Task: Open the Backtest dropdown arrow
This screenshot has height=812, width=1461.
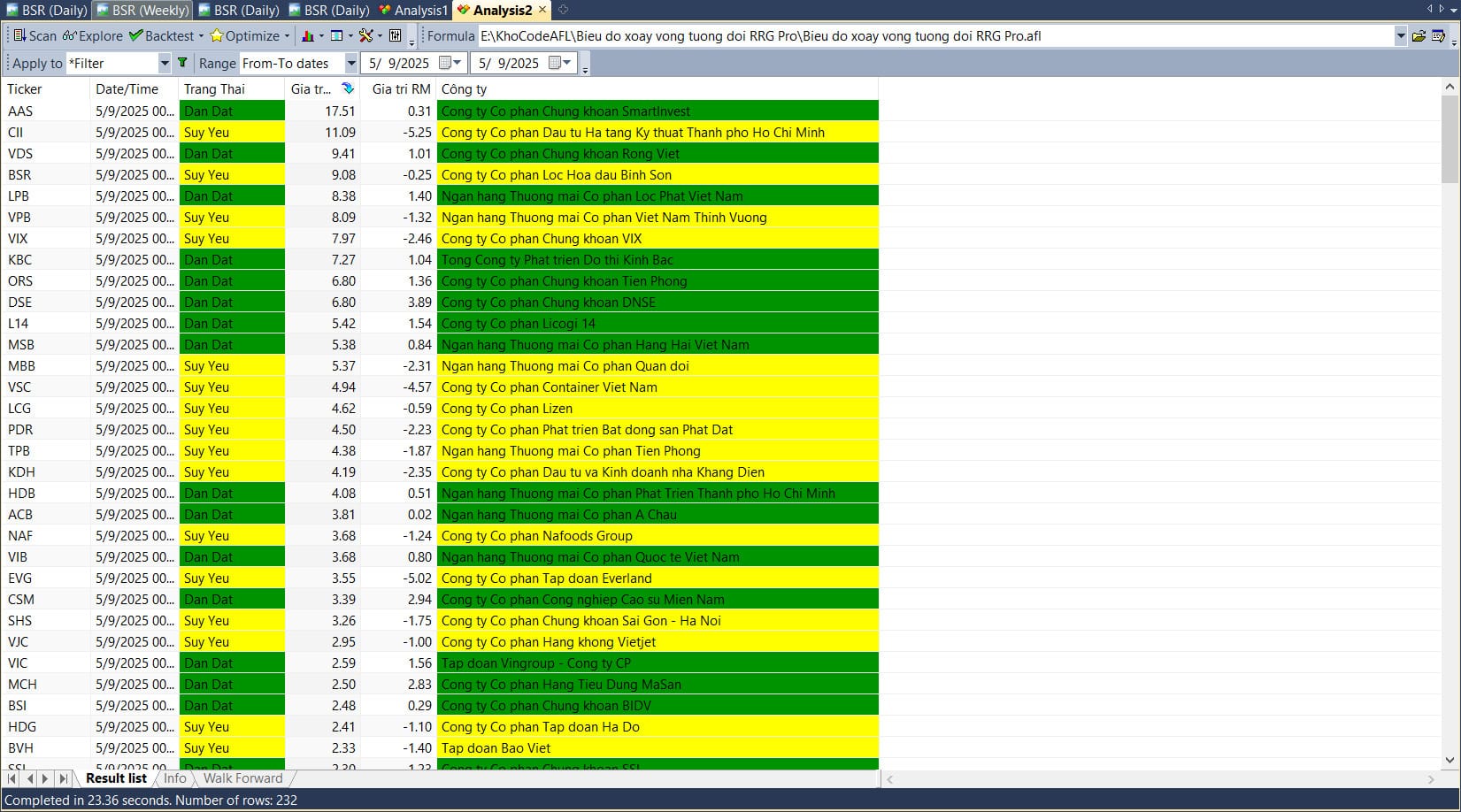Action: [x=201, y=36]
